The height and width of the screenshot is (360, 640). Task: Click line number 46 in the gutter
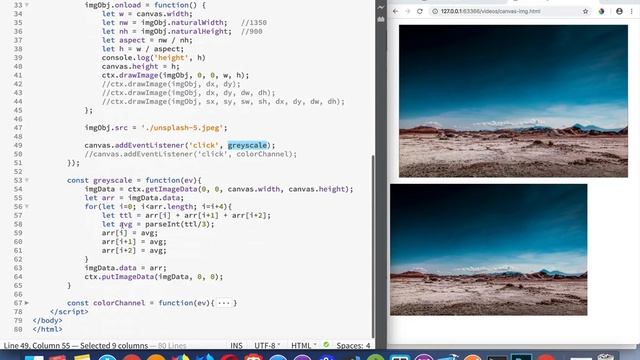tap(18, 119)
